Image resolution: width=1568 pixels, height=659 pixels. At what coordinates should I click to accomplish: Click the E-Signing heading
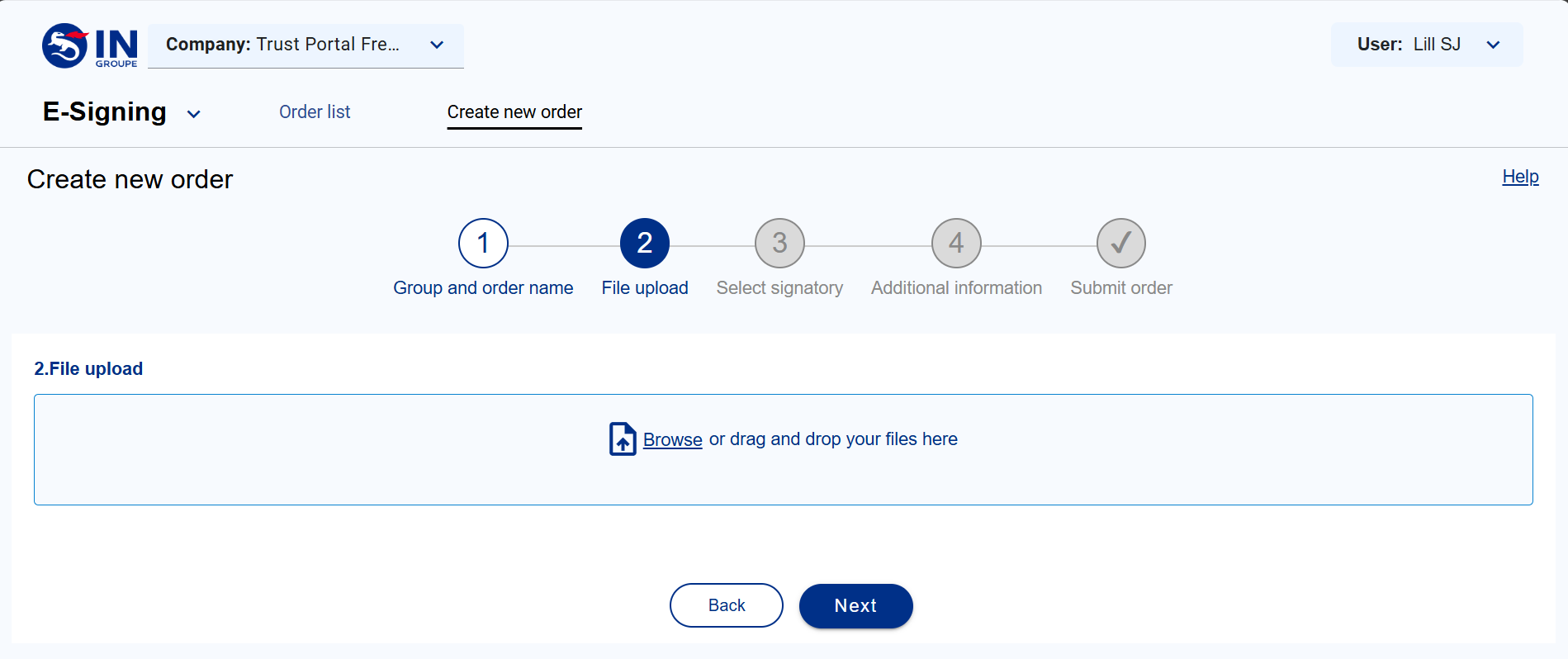click(x=105, y=111)
